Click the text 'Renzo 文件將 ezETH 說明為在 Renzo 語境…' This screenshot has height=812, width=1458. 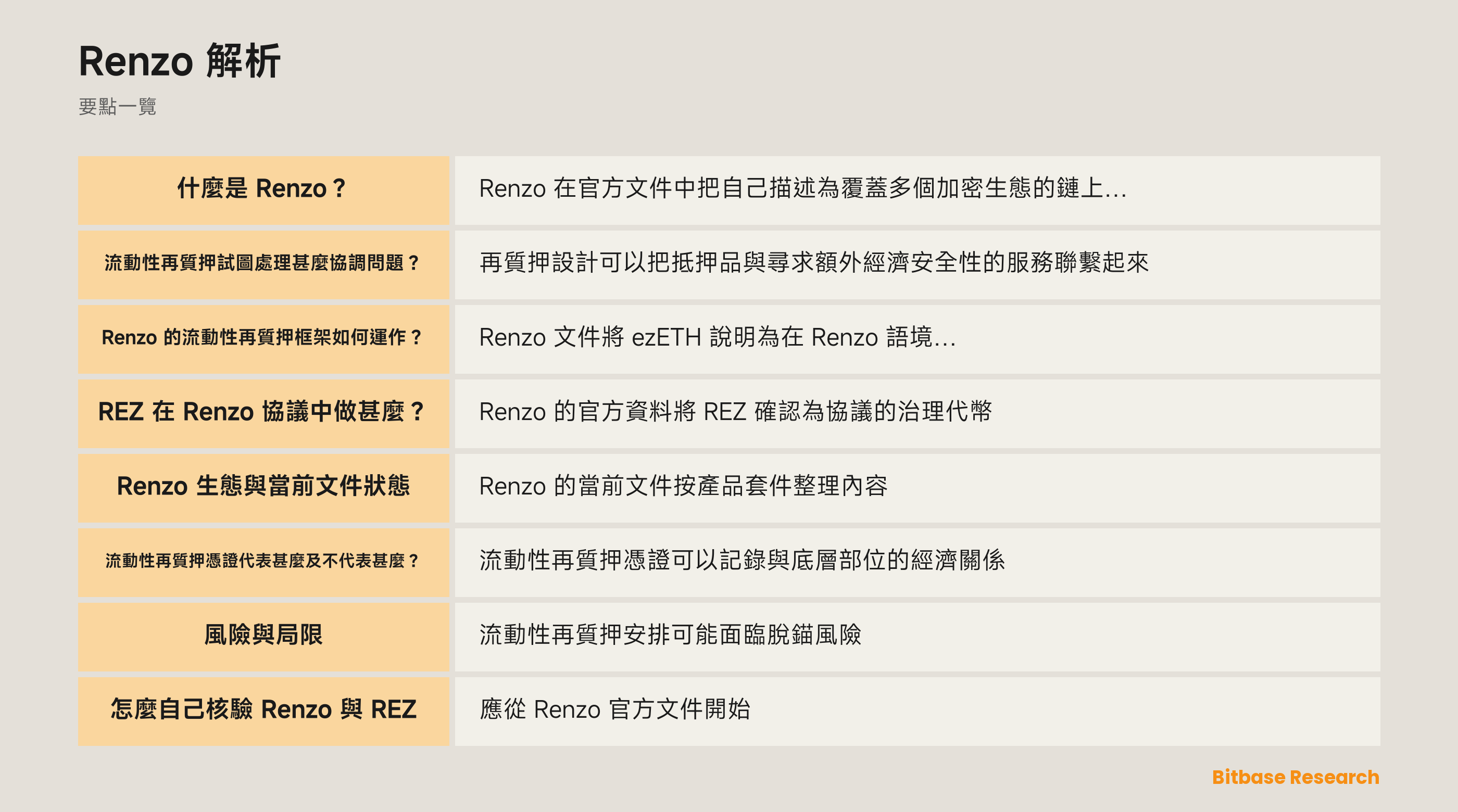[x=717, y=337]
